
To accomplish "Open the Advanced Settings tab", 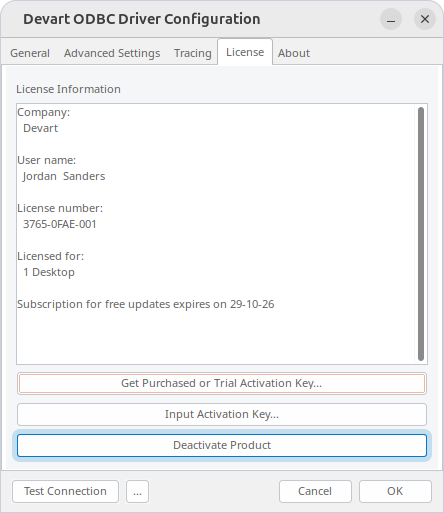I will (x=112, y=53).
